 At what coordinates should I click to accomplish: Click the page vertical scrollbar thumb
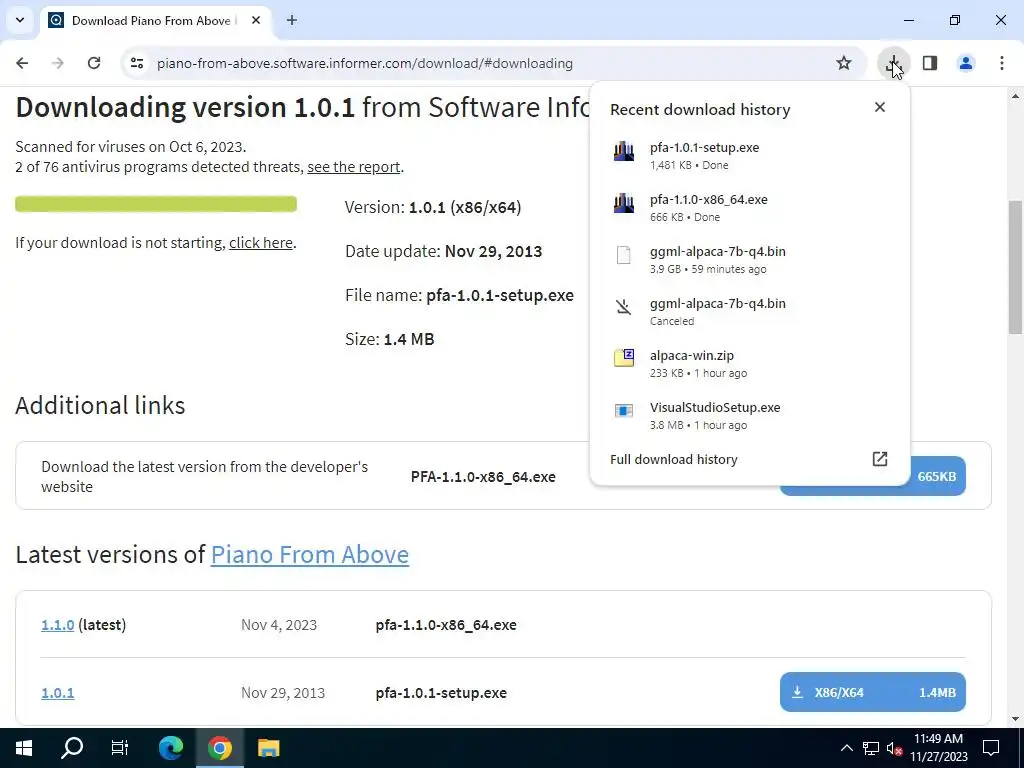(x=1015, y=268)
